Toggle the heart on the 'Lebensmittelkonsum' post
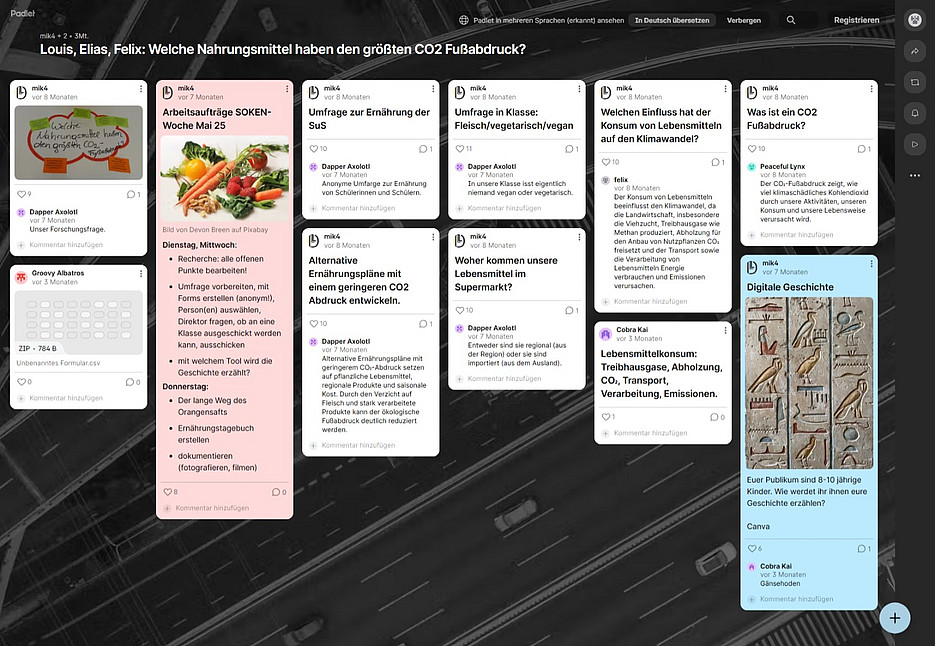The width and height of the screenshot is (935, 646). pyautogui.click(x=606, y=417)
